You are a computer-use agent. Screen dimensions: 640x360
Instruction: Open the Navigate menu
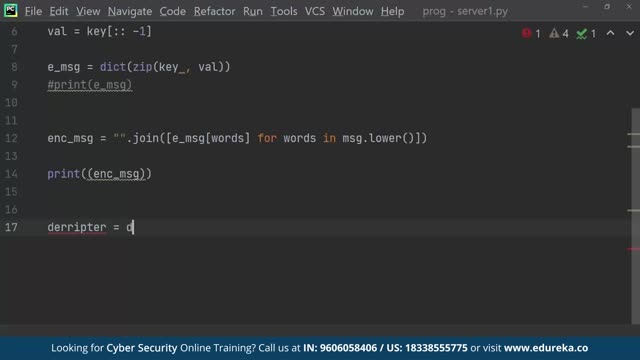[x=130, y=11]
